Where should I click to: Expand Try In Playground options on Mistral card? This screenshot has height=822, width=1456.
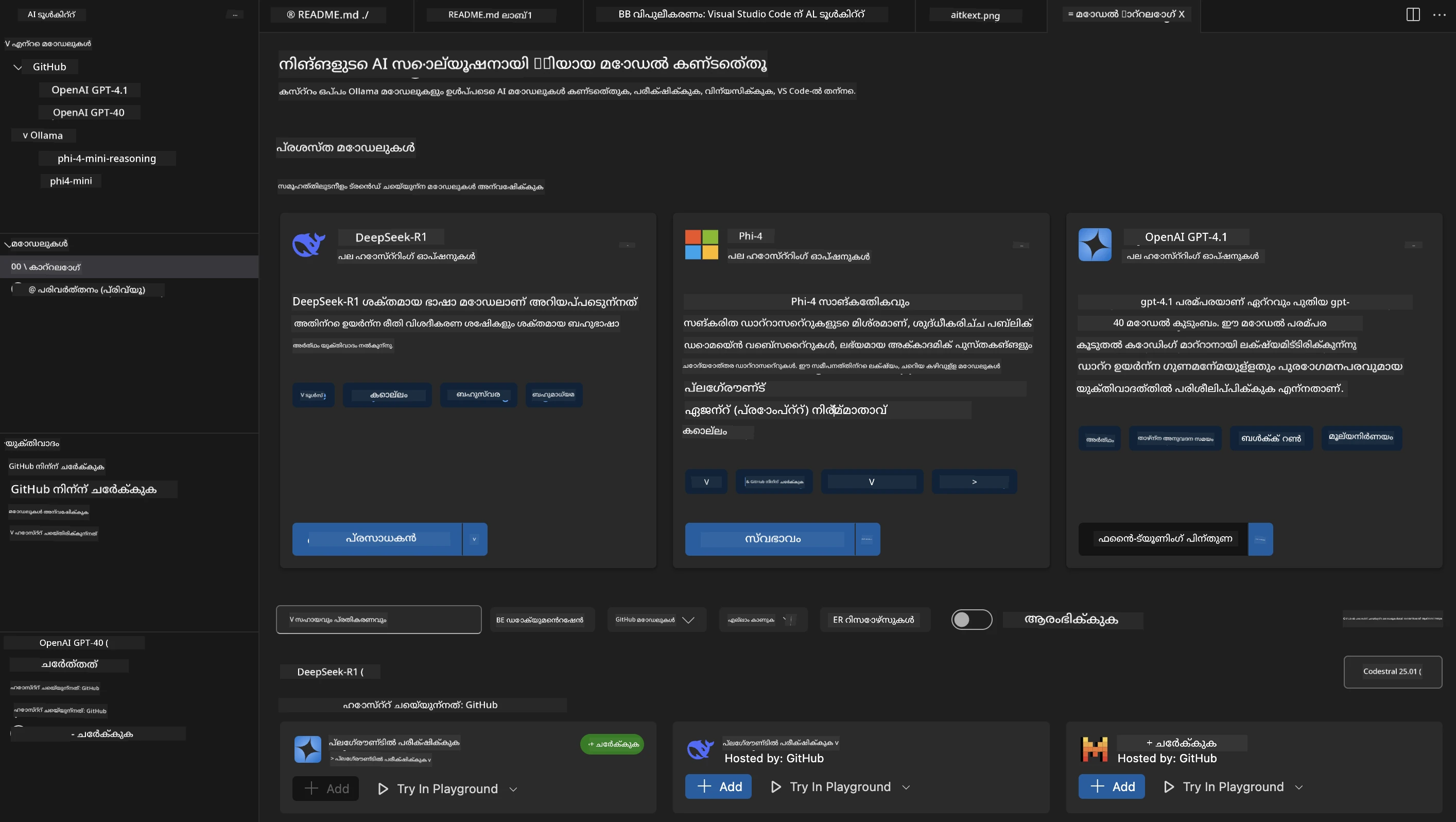(1299, 787)
